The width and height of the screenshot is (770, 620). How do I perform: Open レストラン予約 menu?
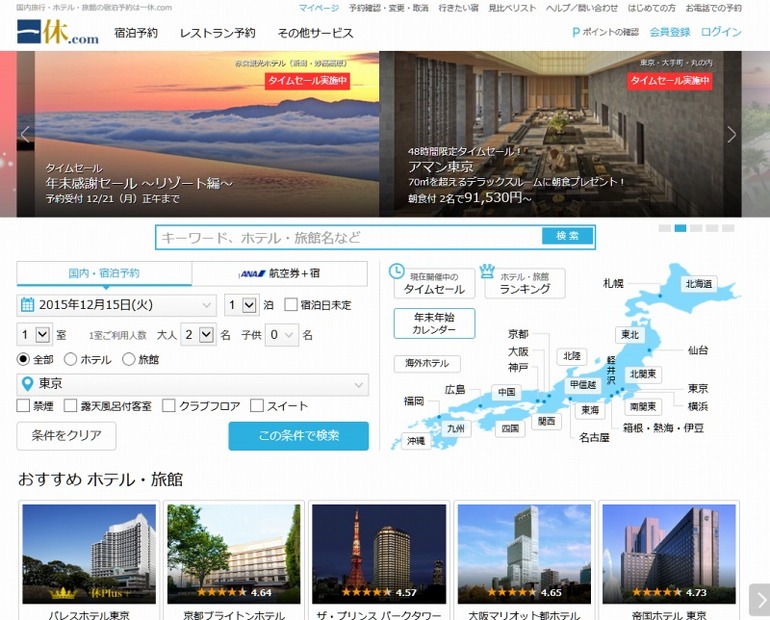tap(218, 33)
